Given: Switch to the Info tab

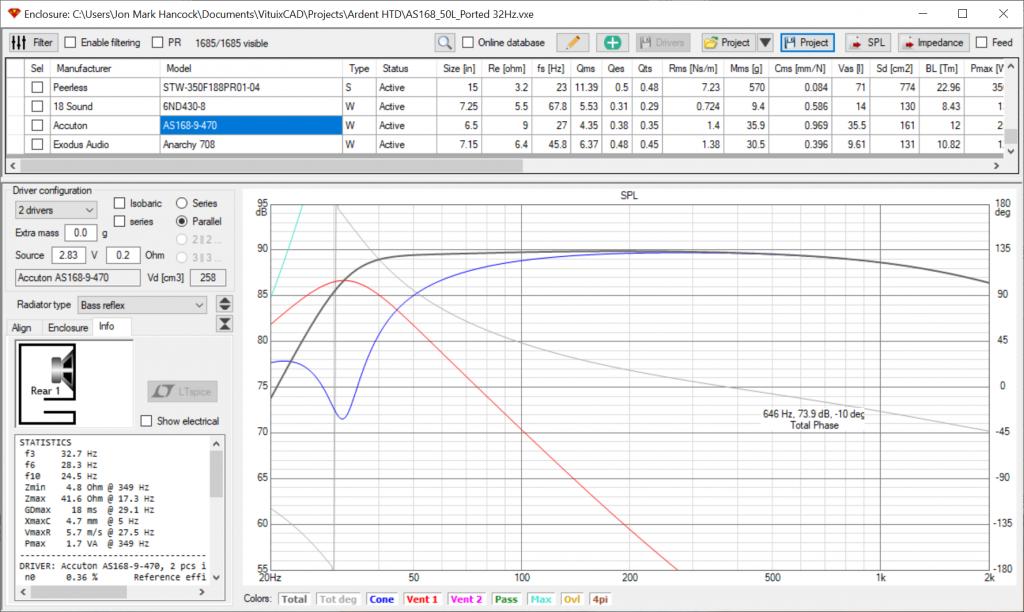Looking at the screenshot, I should tap(106, 326).
